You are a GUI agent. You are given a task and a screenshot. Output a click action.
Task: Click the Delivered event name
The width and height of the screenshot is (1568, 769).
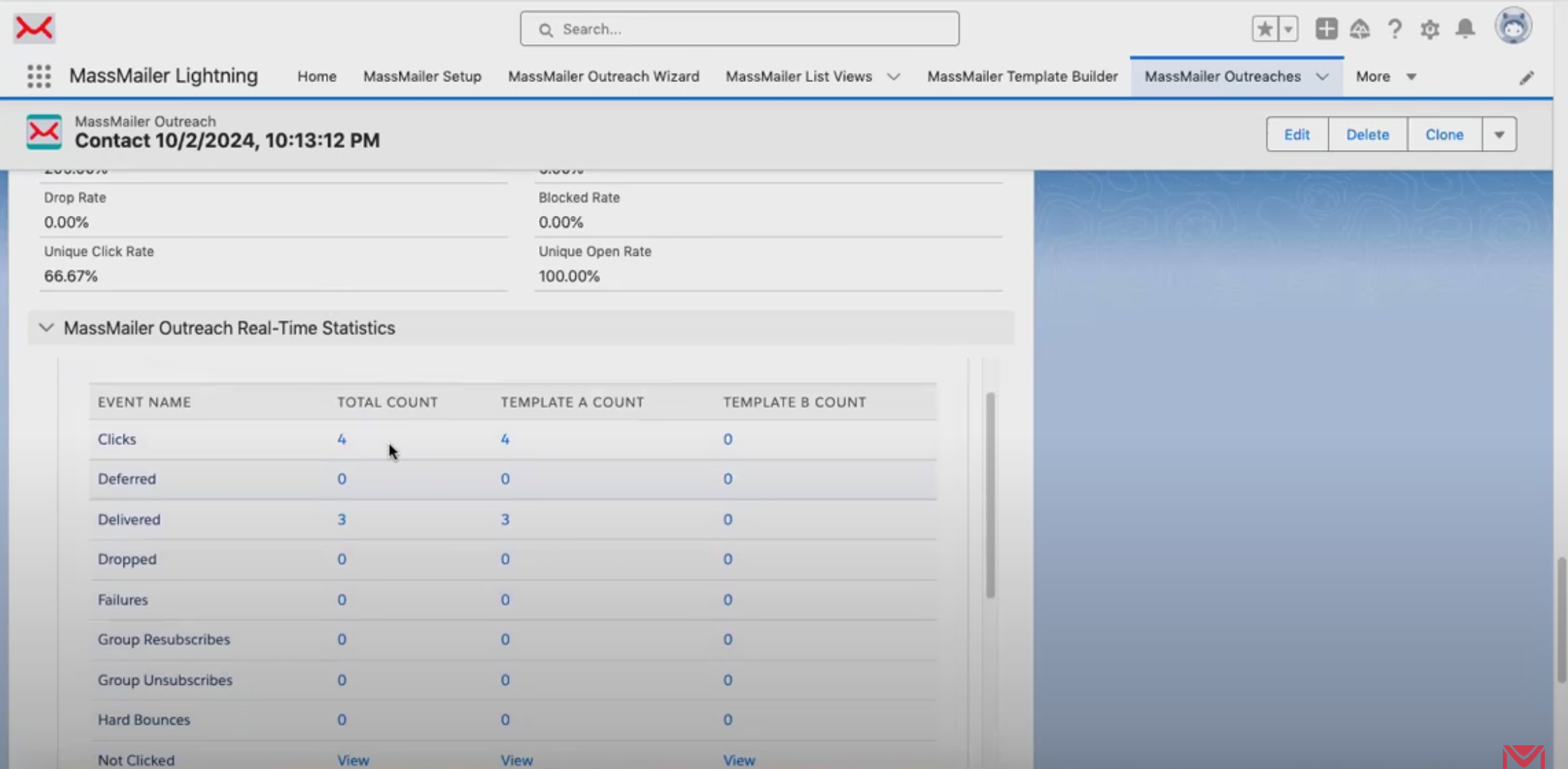(x=129, y=519)
